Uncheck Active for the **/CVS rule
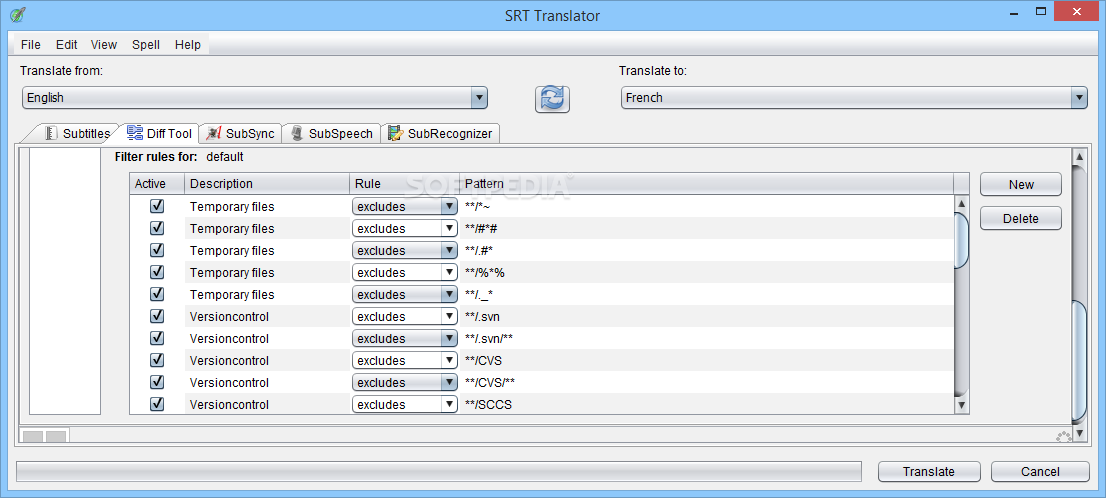This screenshot has width=1106, height=498. pos(157,360)
